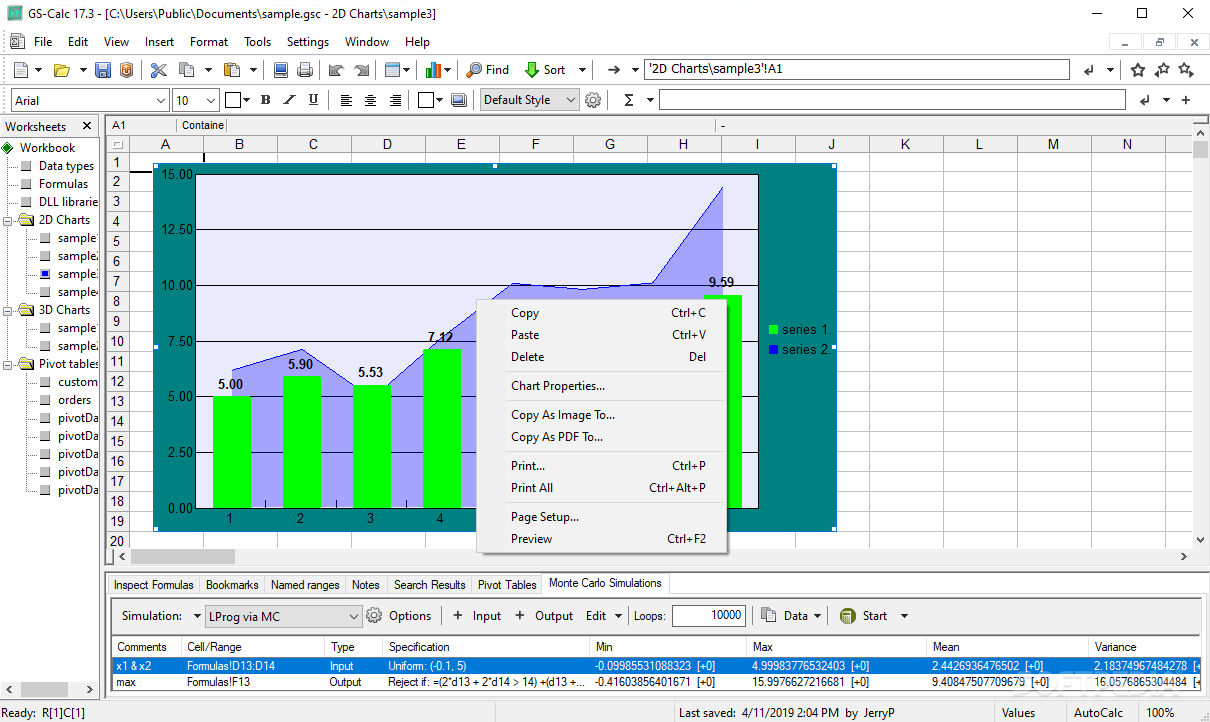Click the series 1. green legend swatch
The image size is (1210, 722).
point(773,329)
